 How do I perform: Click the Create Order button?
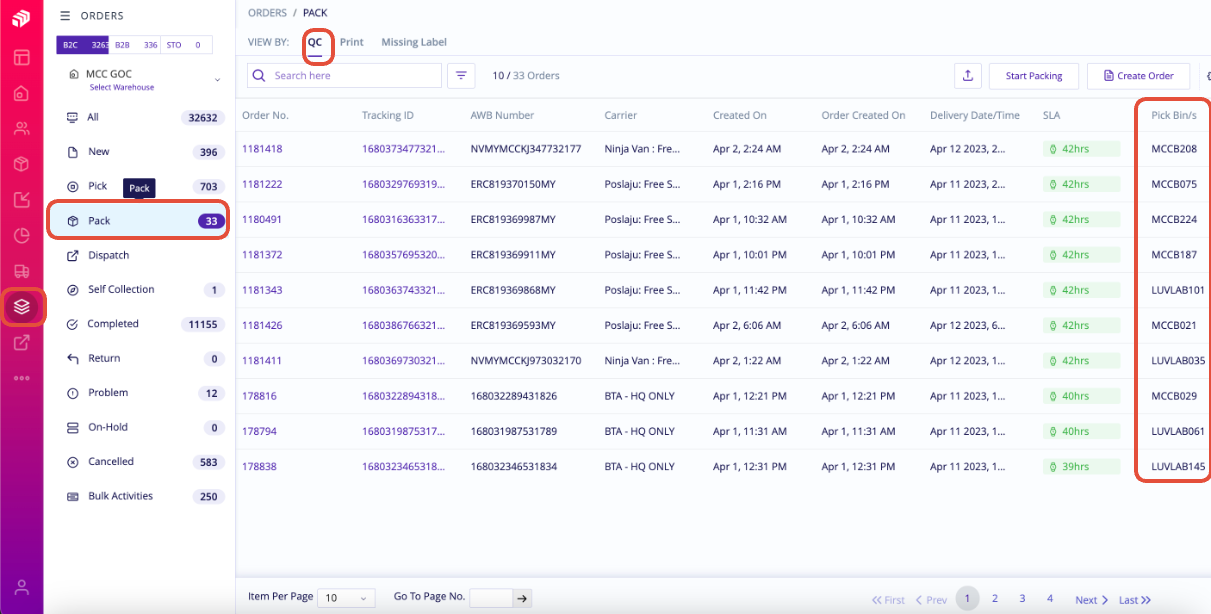[x=1139, y=76]
